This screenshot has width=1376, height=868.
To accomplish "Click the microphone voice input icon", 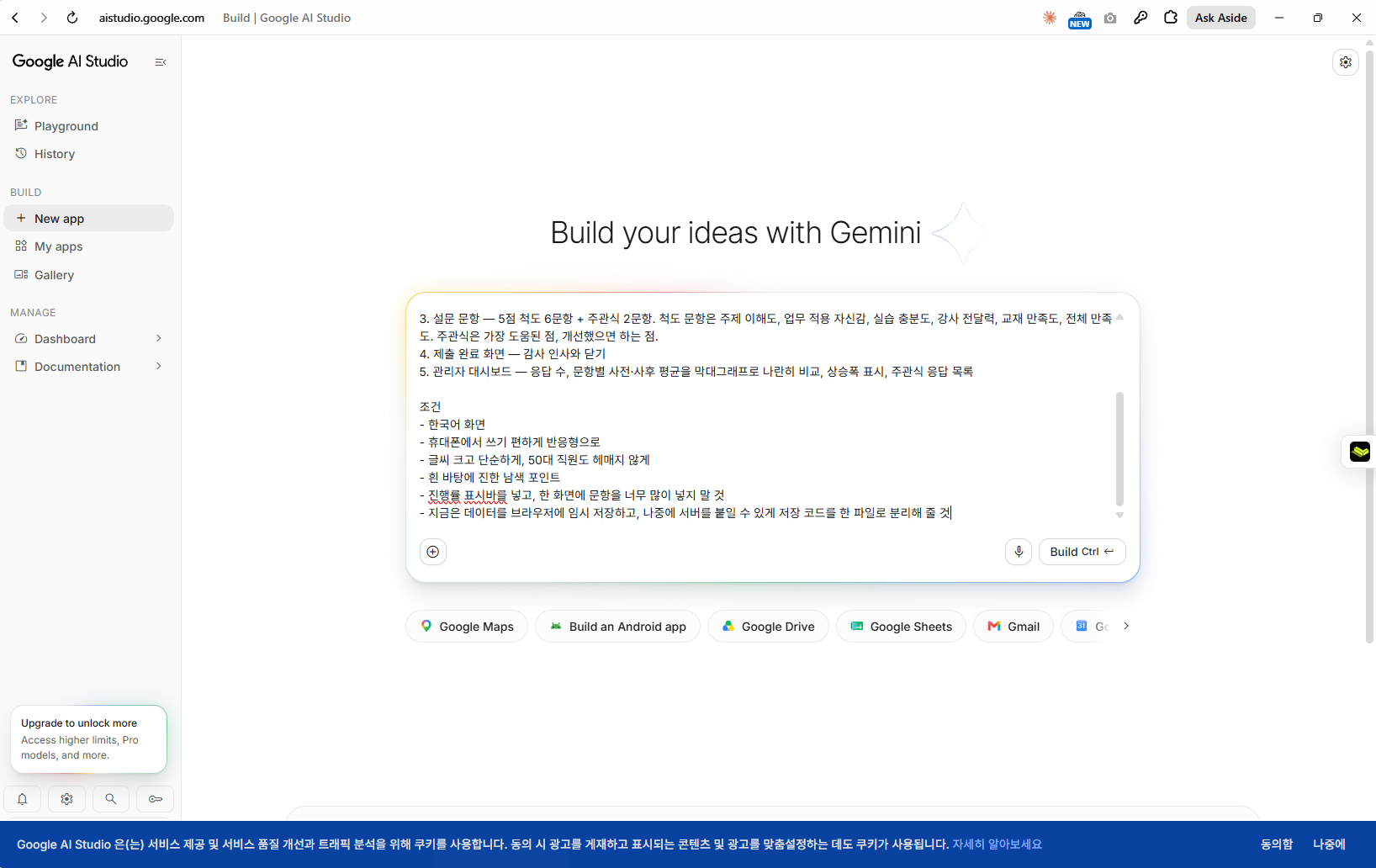I will [x=1019, y=552].
